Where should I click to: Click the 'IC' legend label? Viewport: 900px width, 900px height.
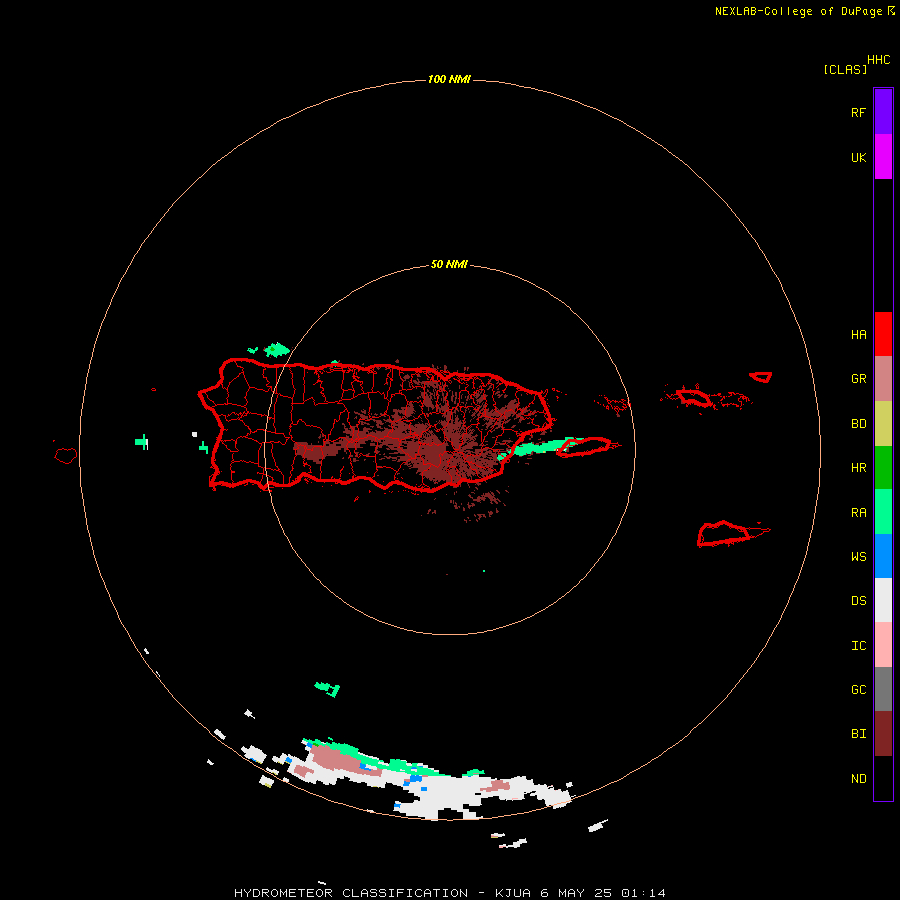pos(858,646)
